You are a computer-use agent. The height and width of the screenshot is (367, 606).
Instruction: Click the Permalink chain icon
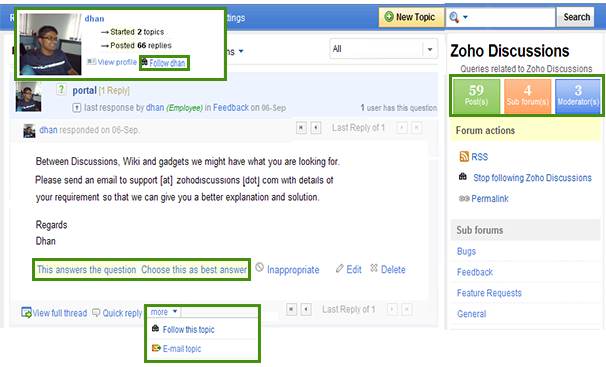pyautogui.click(x=464, y=199)
